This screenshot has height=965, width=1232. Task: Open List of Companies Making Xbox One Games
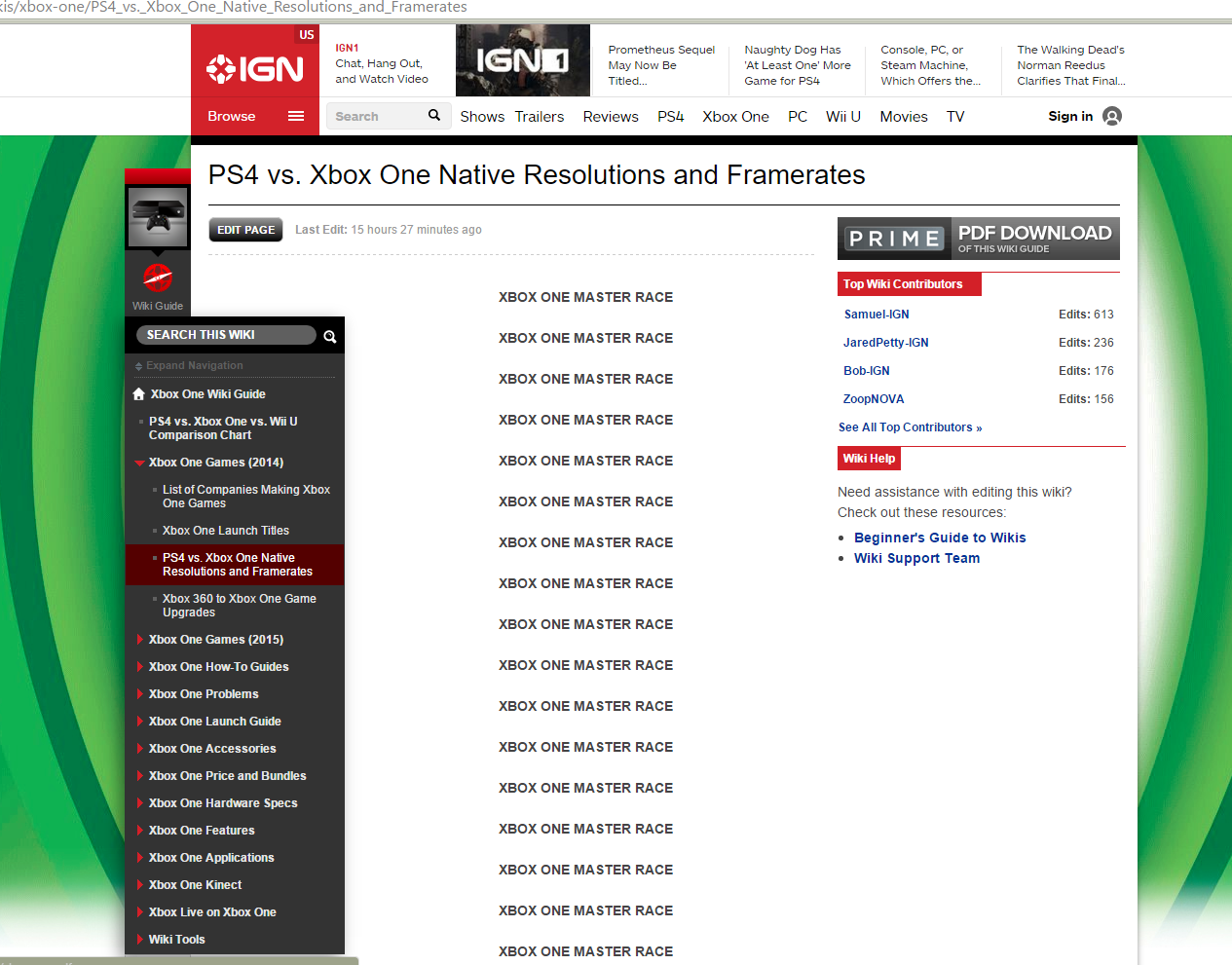(x=246, y=497)
